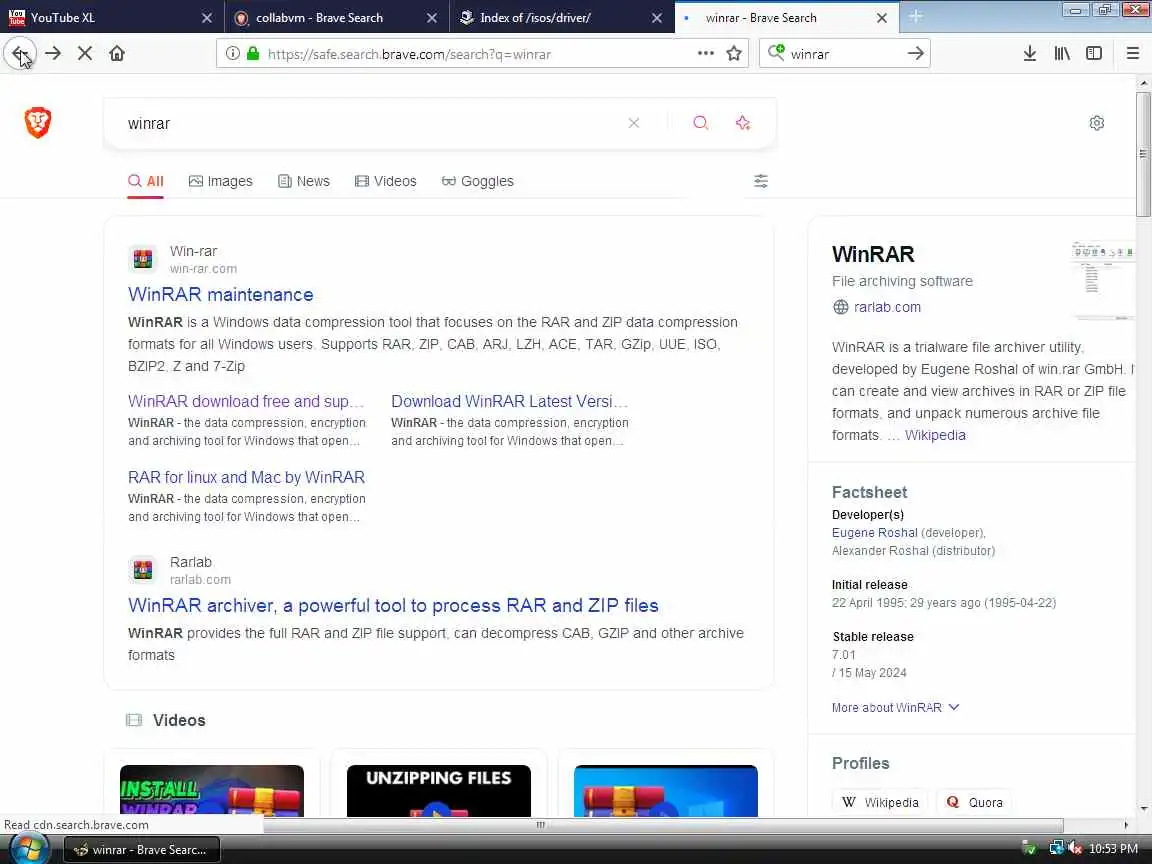Open Wikipedia profile button
Viewport: 1152px width, 864px height.
point(880,802)
